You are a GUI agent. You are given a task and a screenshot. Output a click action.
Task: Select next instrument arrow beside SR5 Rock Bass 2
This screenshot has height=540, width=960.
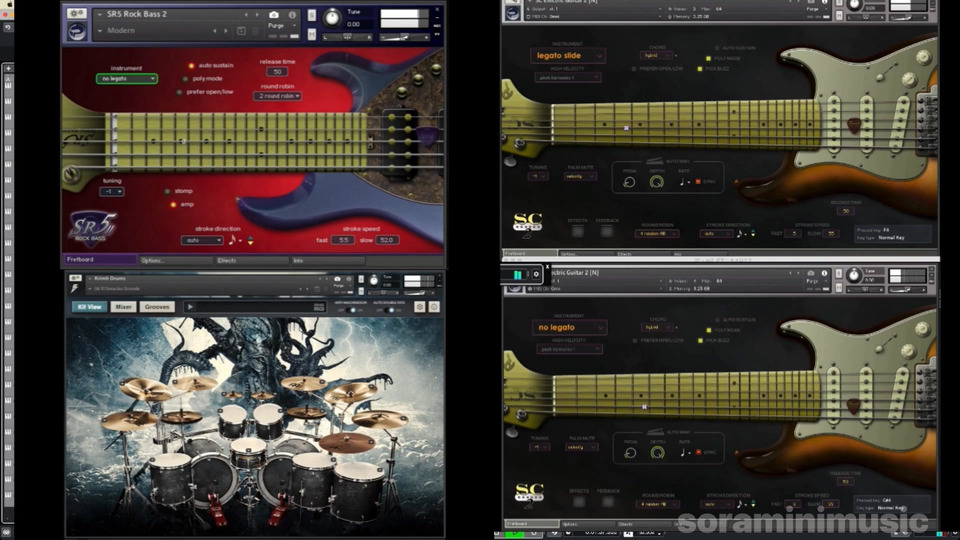tap(257, 15)
